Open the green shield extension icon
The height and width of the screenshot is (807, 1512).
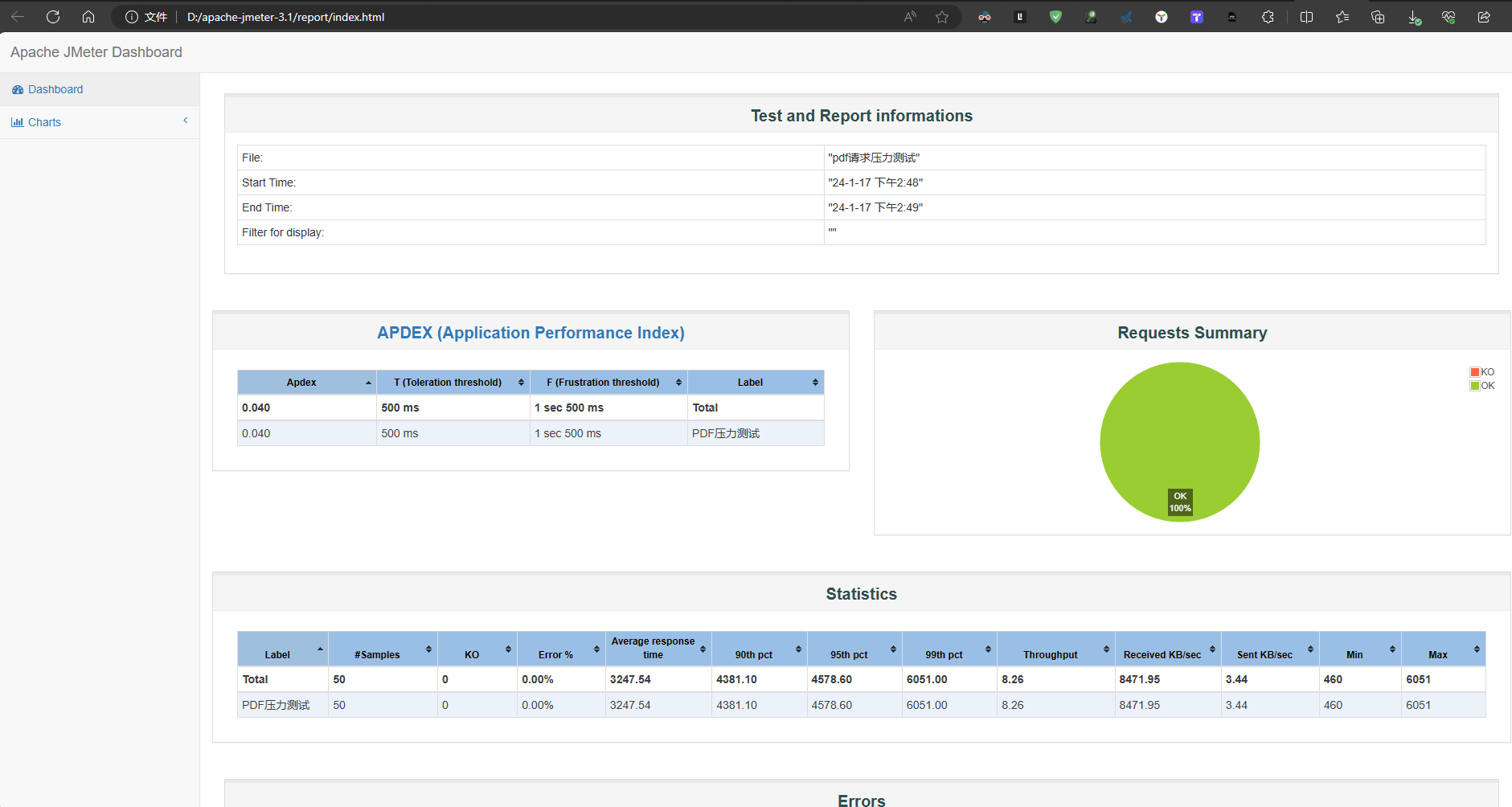pos(1055,17)
